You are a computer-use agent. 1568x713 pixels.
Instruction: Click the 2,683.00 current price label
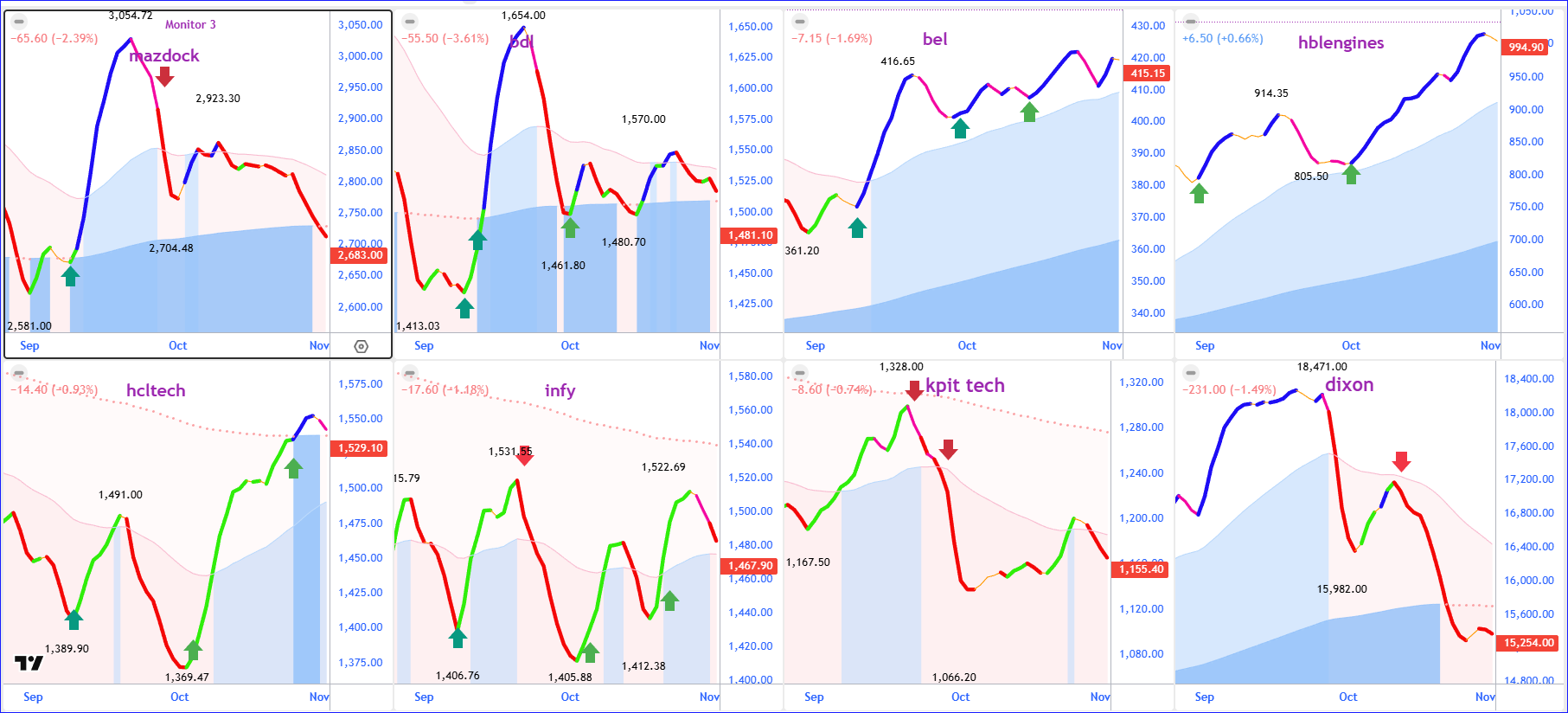pos(360,255)
